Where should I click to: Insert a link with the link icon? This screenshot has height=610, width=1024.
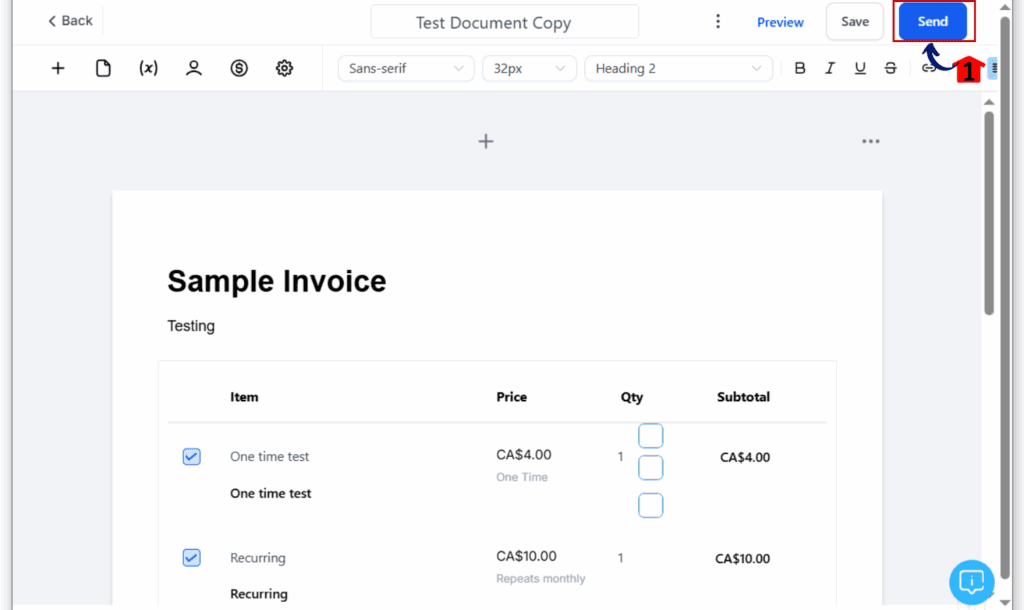click(927, 68)
